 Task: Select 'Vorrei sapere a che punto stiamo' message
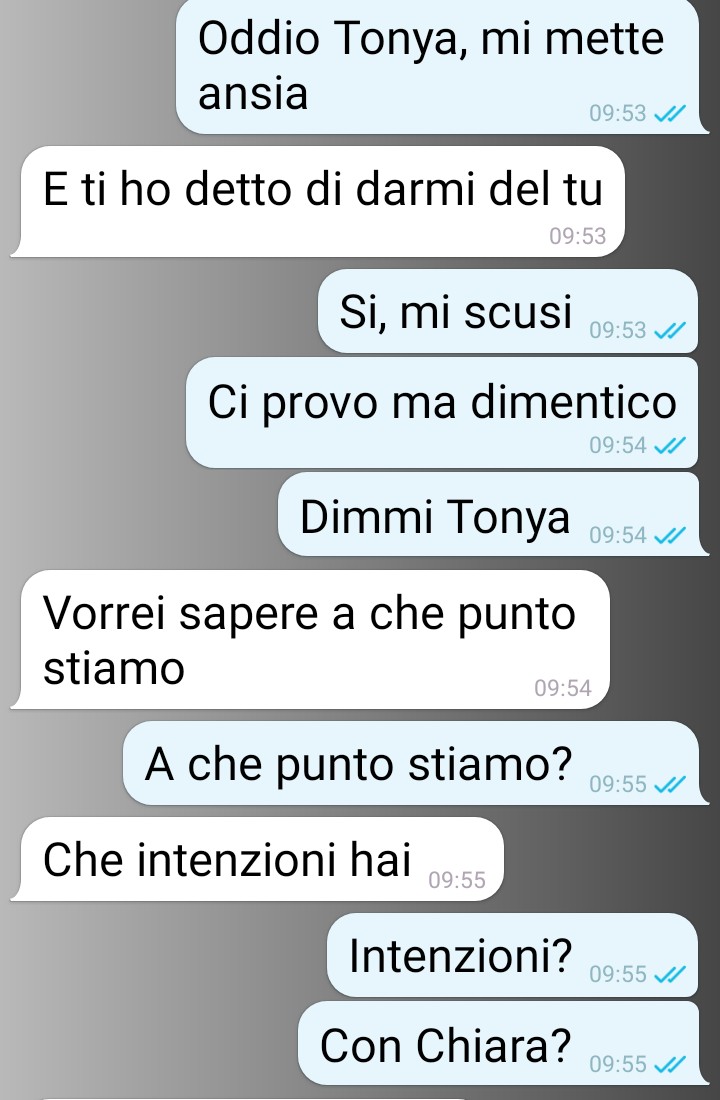point(310,639)
